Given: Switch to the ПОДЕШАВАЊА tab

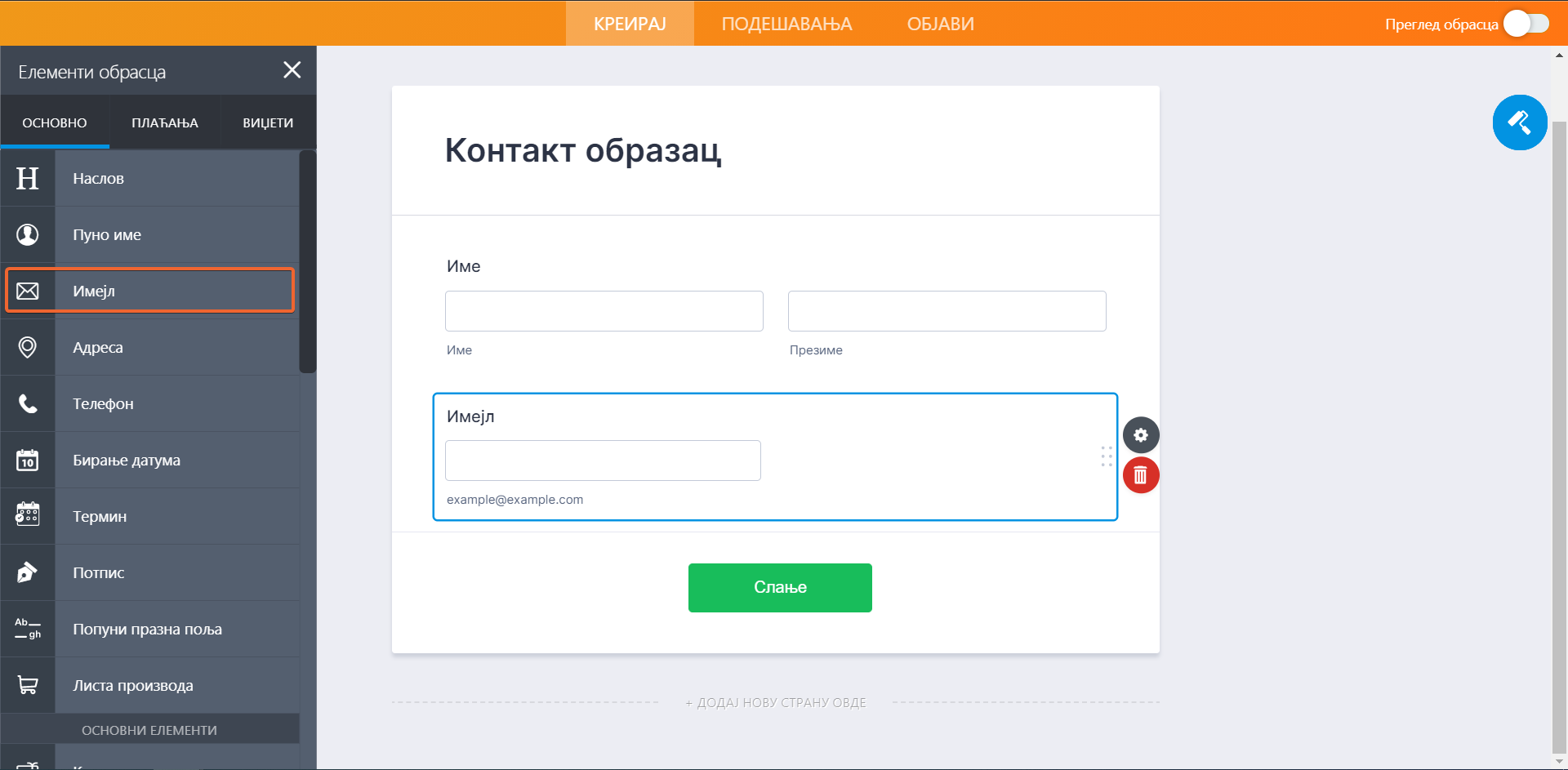Looking at the screenshot, I should click(x=785, y=24).
